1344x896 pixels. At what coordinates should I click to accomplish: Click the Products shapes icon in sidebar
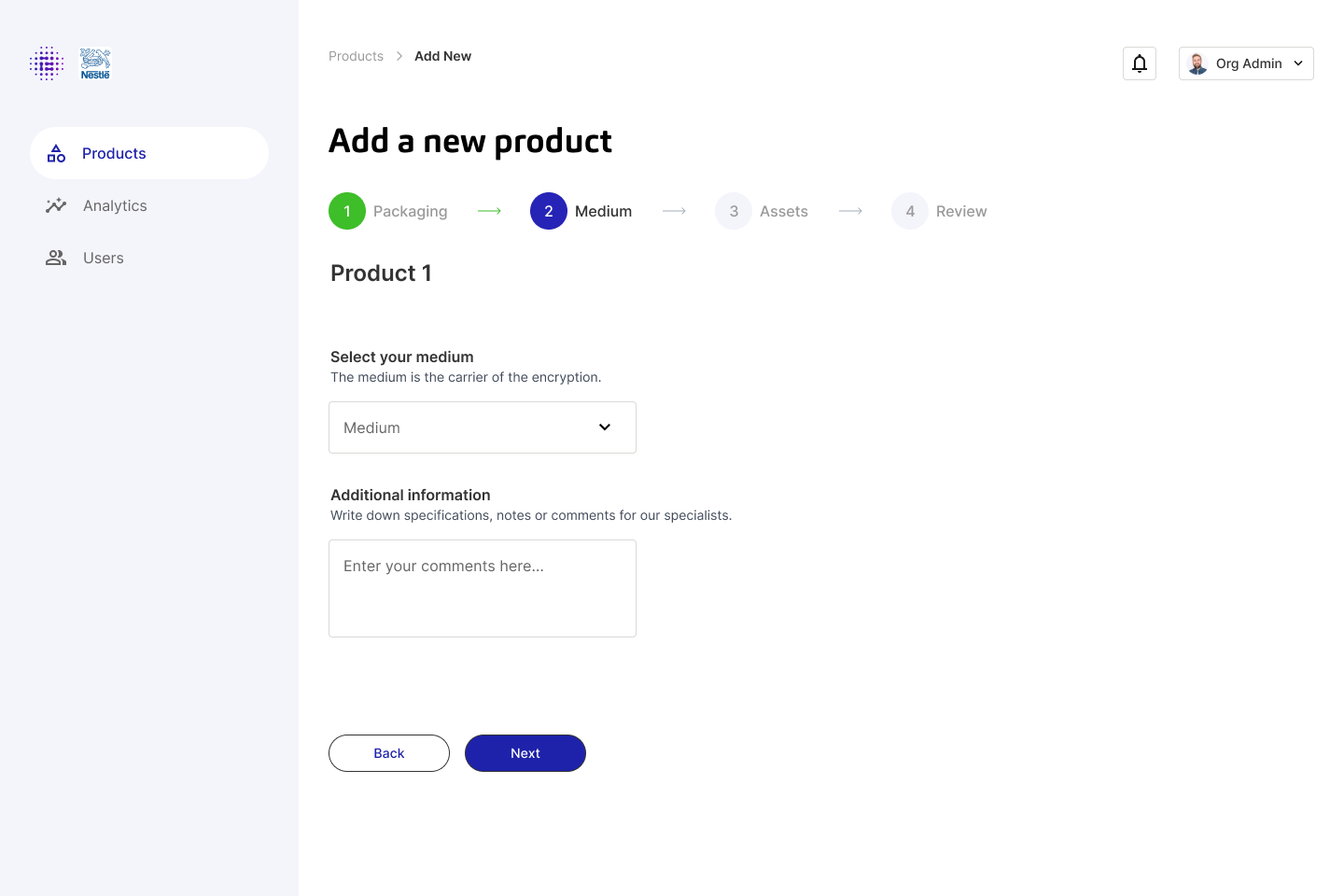pos(57,153)
